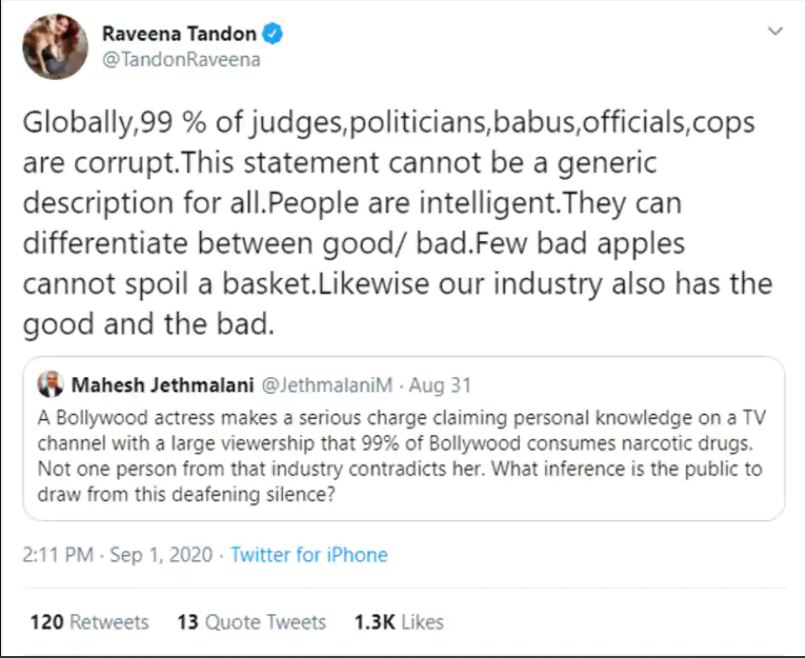Open the @TandonRaveena handle
This screenshot has height=658, width=805.
click(181, 60)
